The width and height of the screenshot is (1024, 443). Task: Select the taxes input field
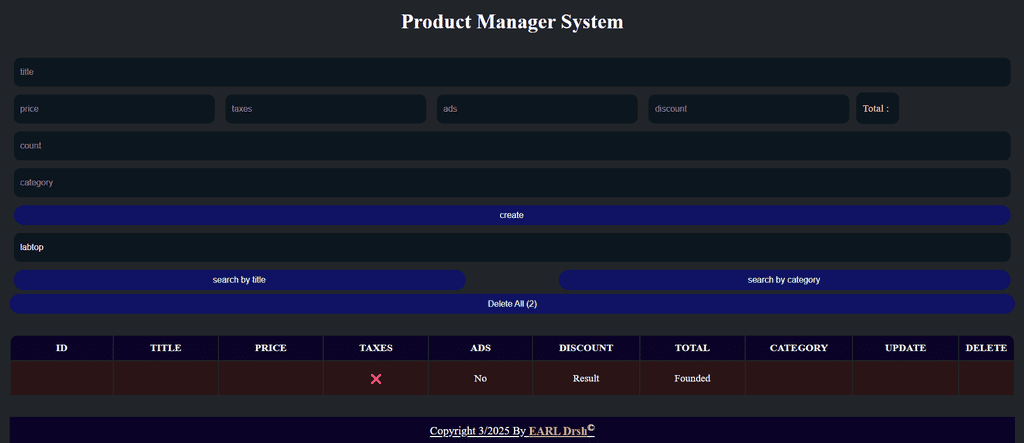click(325, 109)
